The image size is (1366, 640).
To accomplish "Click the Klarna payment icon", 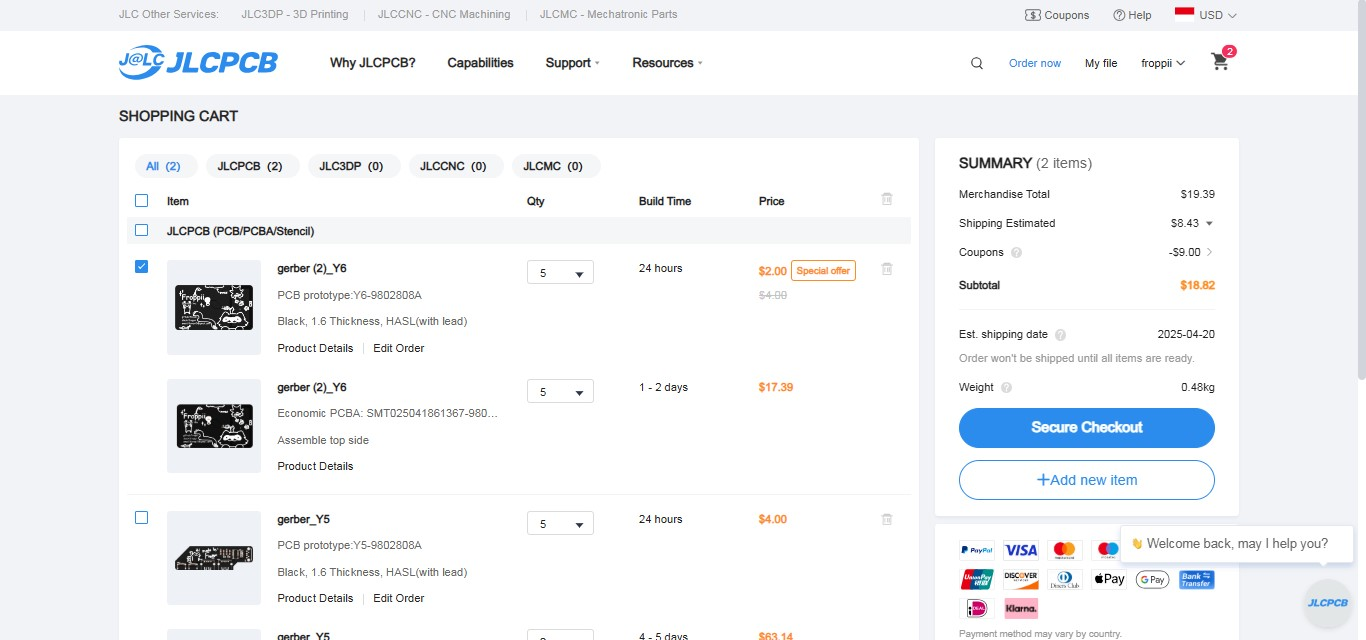I will pyautogui.click(x=1021, y=608).
